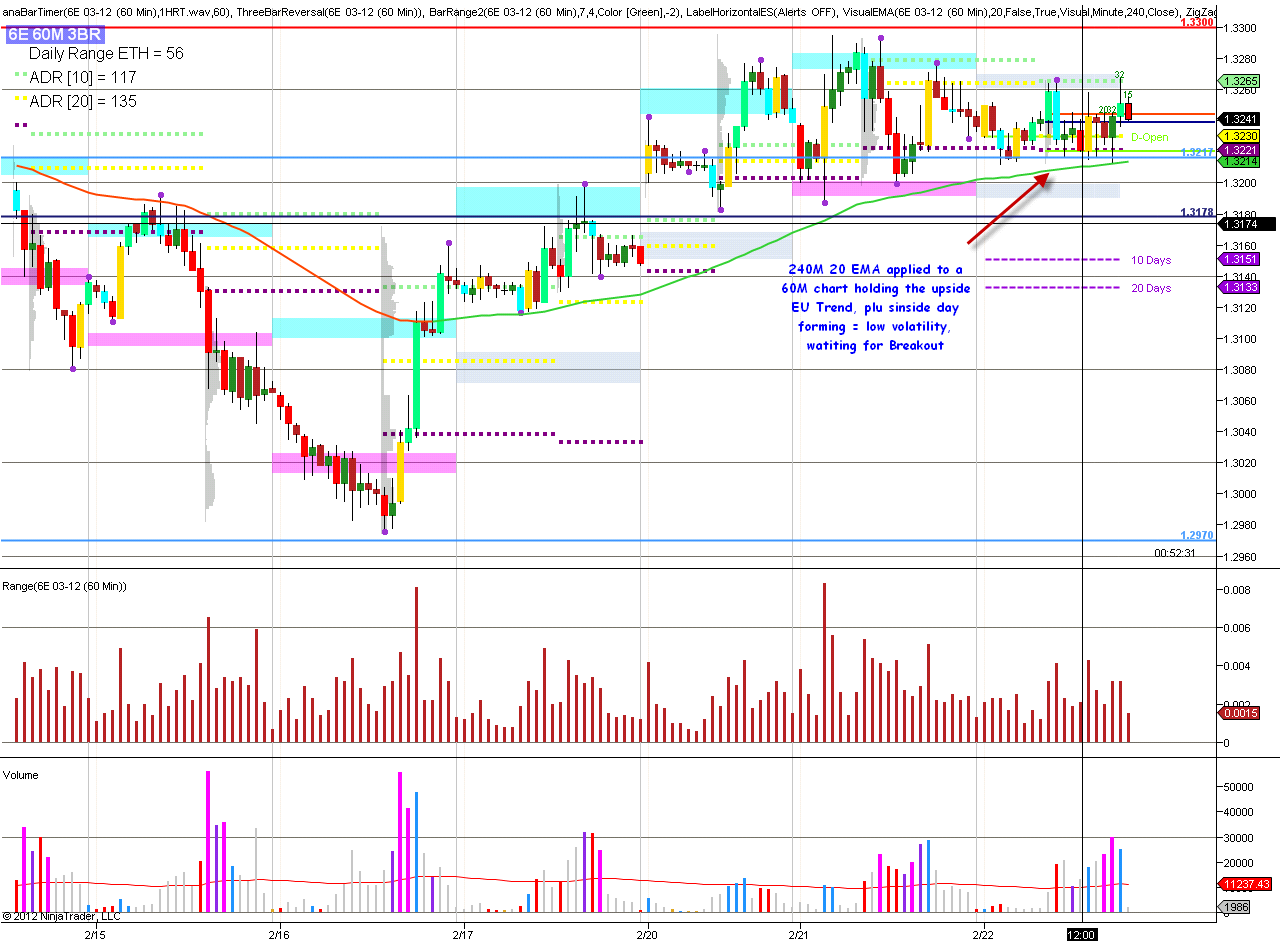Click the 1.3100 price axis label
This screenshot has width=1280, height=949.
point(1239,338)
